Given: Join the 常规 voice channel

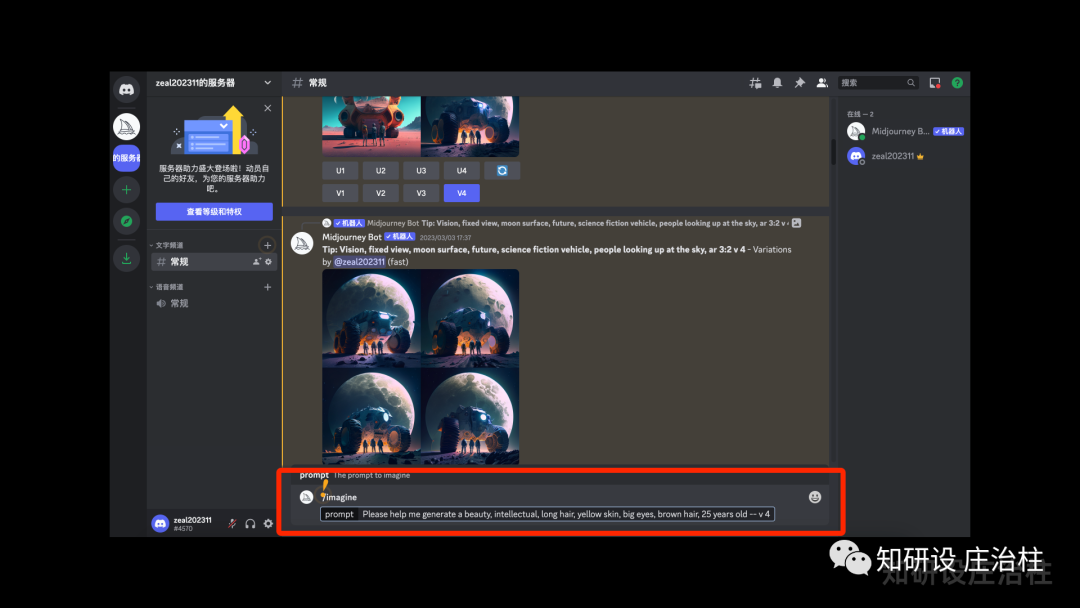Looking at the screenshot, I should point(214,303).
